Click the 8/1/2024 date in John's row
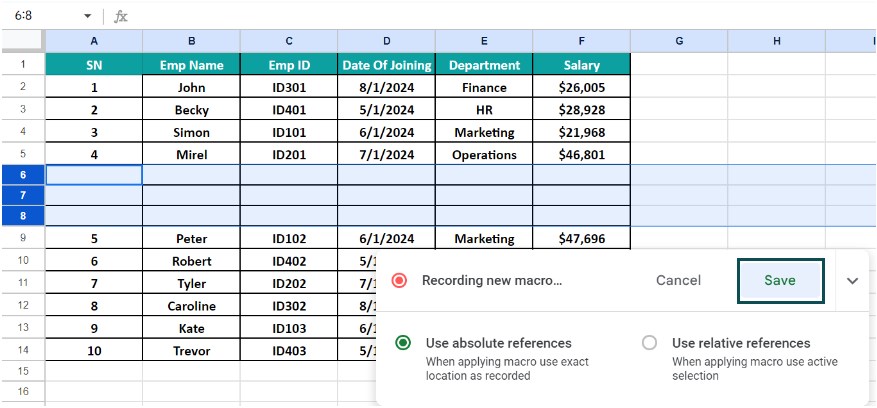 [386, 87]
